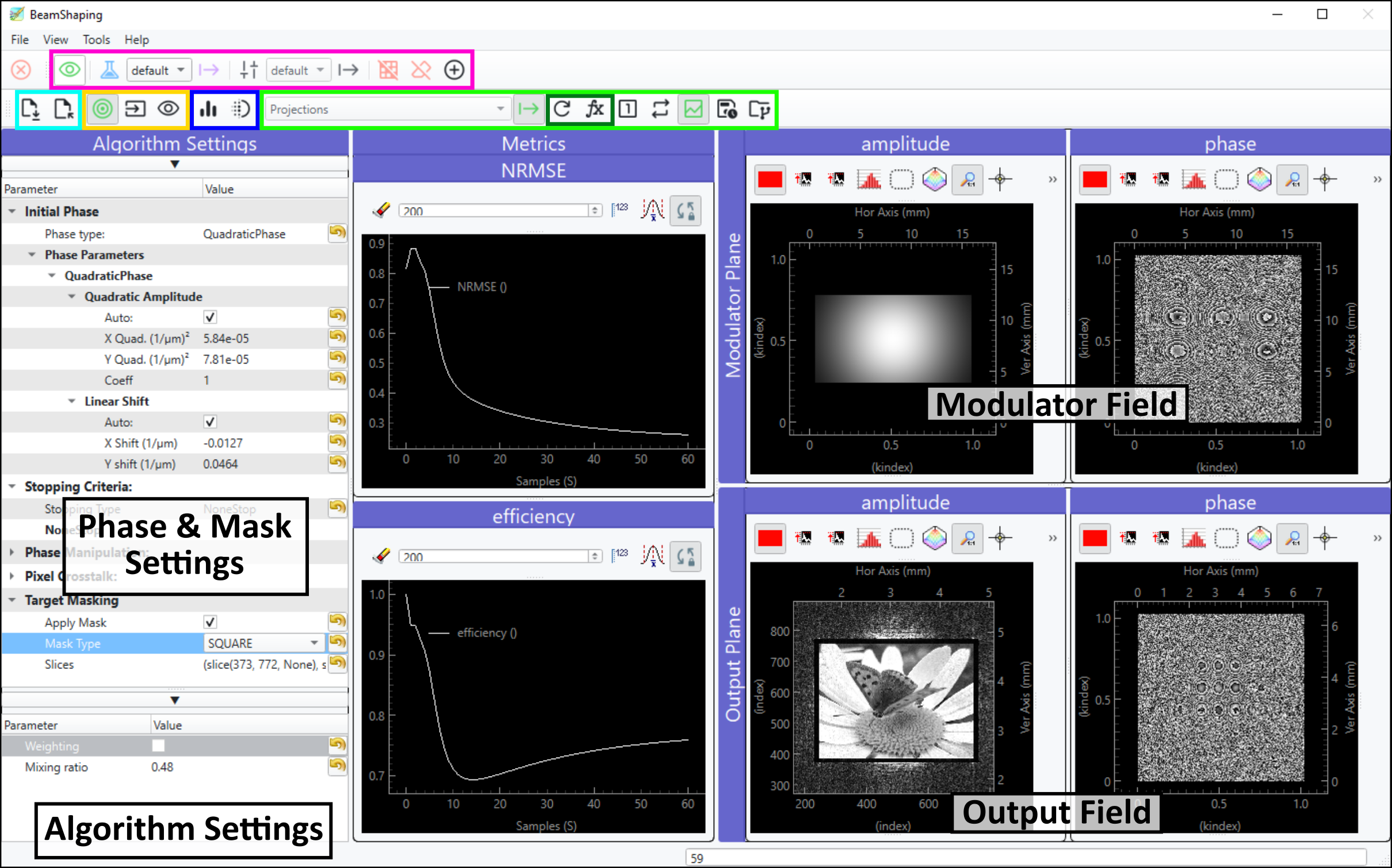The image size is (1392, 868).
Task: Collapse the Initial Phase section
Action: pyautogui.click(x=12, y=212)
